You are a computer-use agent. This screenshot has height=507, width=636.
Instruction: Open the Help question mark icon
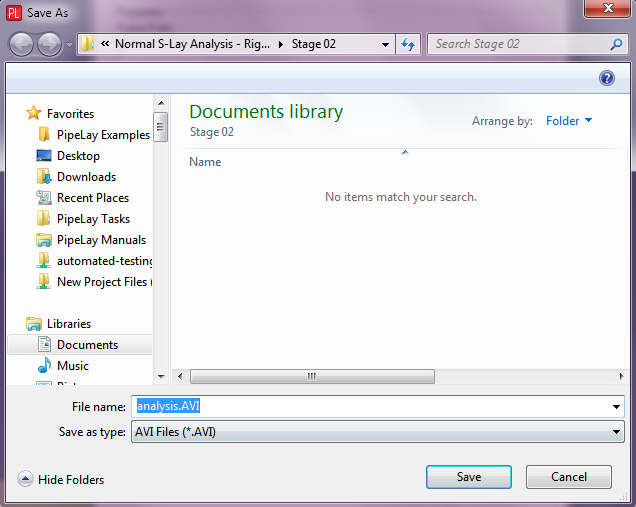[x=606, y=78]
